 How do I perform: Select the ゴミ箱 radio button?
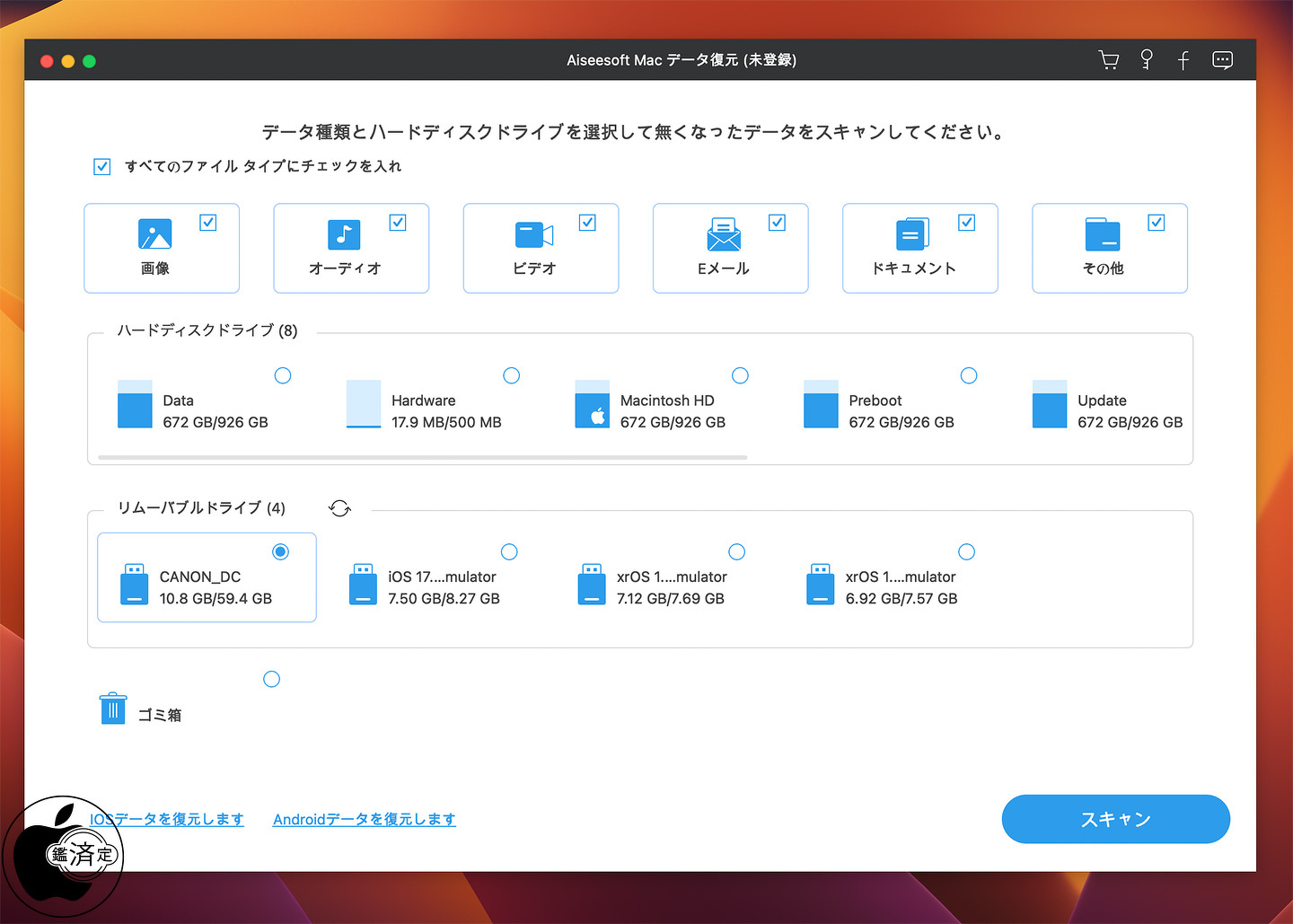point(272,679)
